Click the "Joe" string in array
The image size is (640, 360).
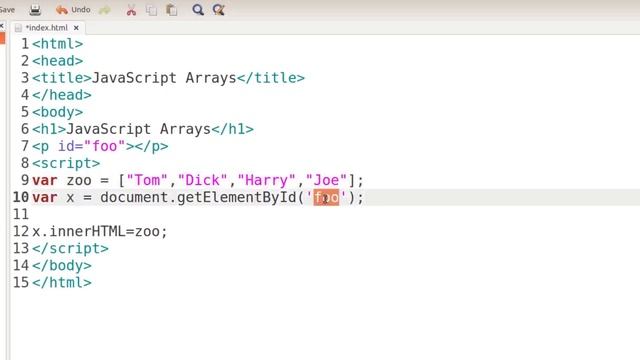tap(326, 180)
